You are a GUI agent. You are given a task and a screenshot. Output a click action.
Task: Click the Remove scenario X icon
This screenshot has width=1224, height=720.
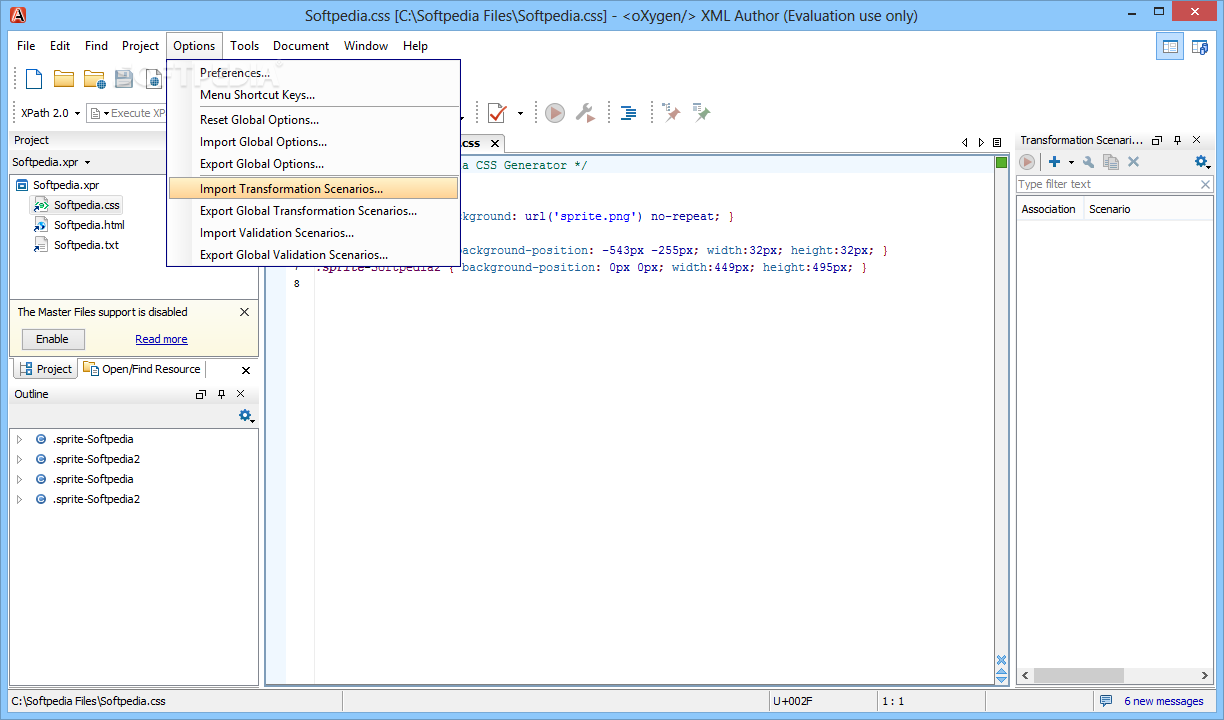click(1133, 162)
